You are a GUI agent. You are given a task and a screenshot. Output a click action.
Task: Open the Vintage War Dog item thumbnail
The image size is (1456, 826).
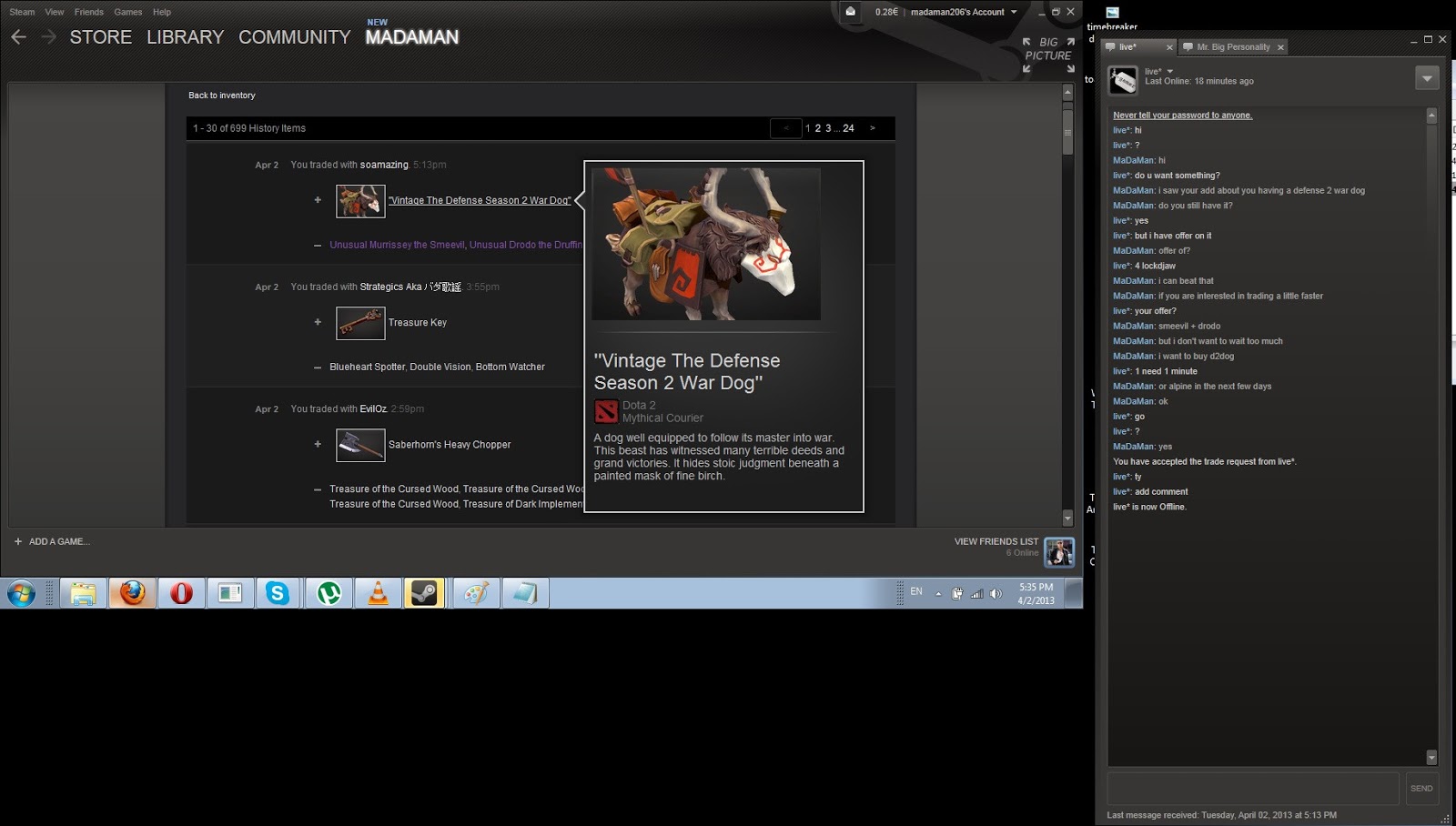[360, 201]
